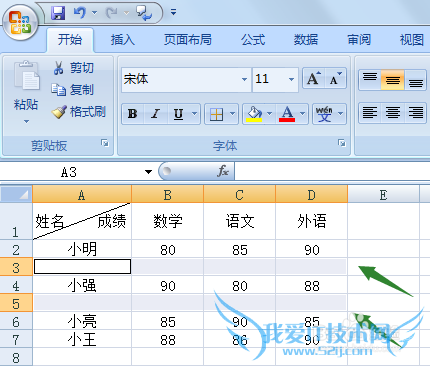Screen dimensions: 430x366
Task: Select column B header
Action: click(168, 194)
